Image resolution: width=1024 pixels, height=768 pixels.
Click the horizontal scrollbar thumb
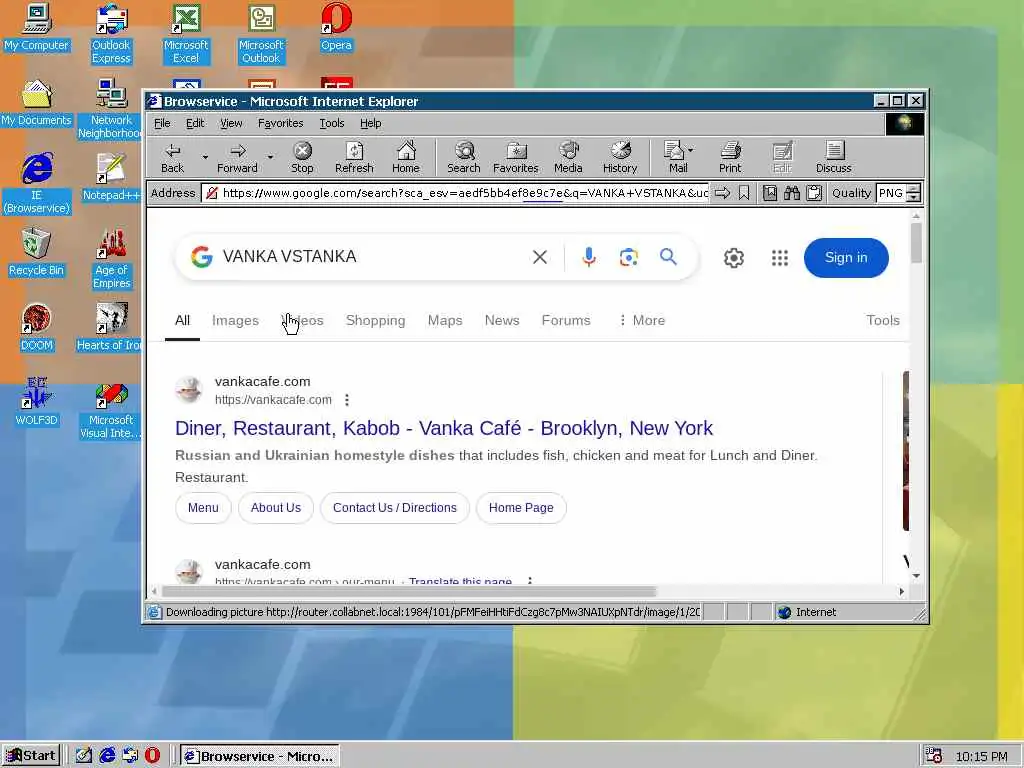(x=408, y=592)
